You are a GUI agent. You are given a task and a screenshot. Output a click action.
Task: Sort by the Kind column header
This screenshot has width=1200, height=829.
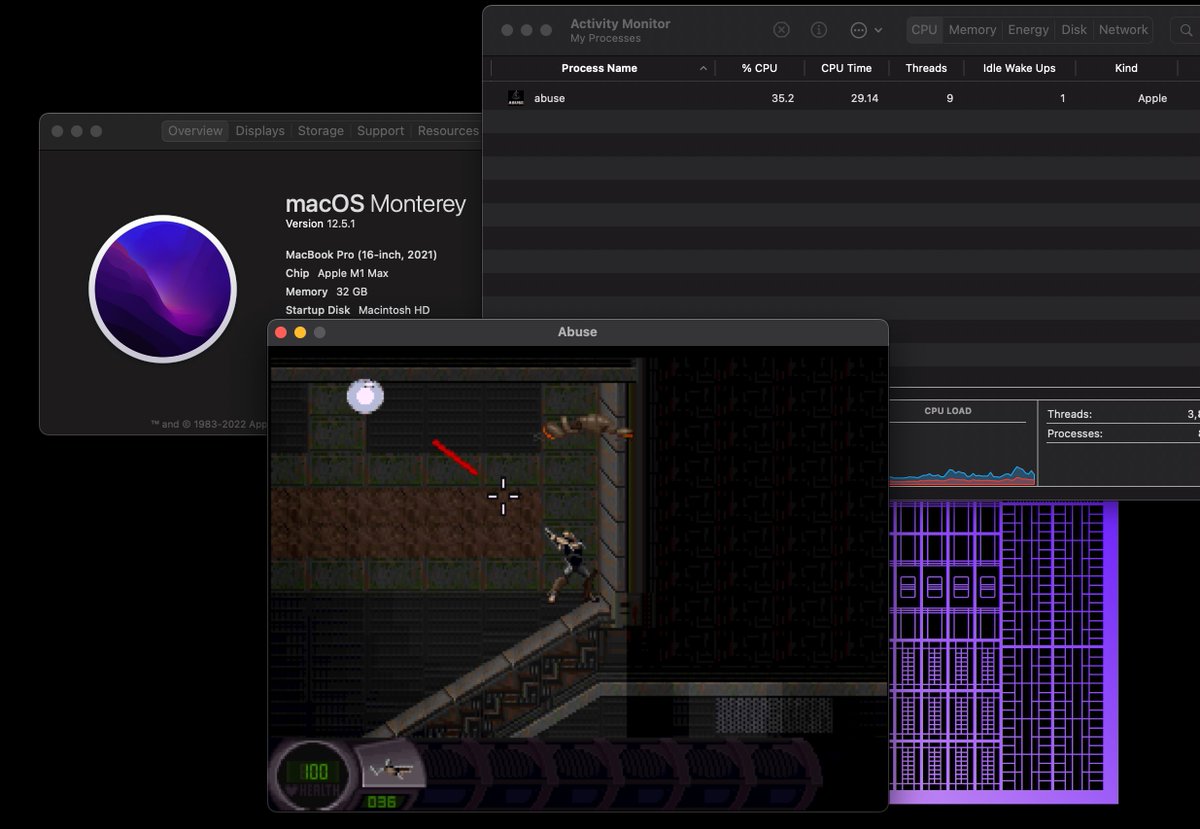(x=1126, y=68)
